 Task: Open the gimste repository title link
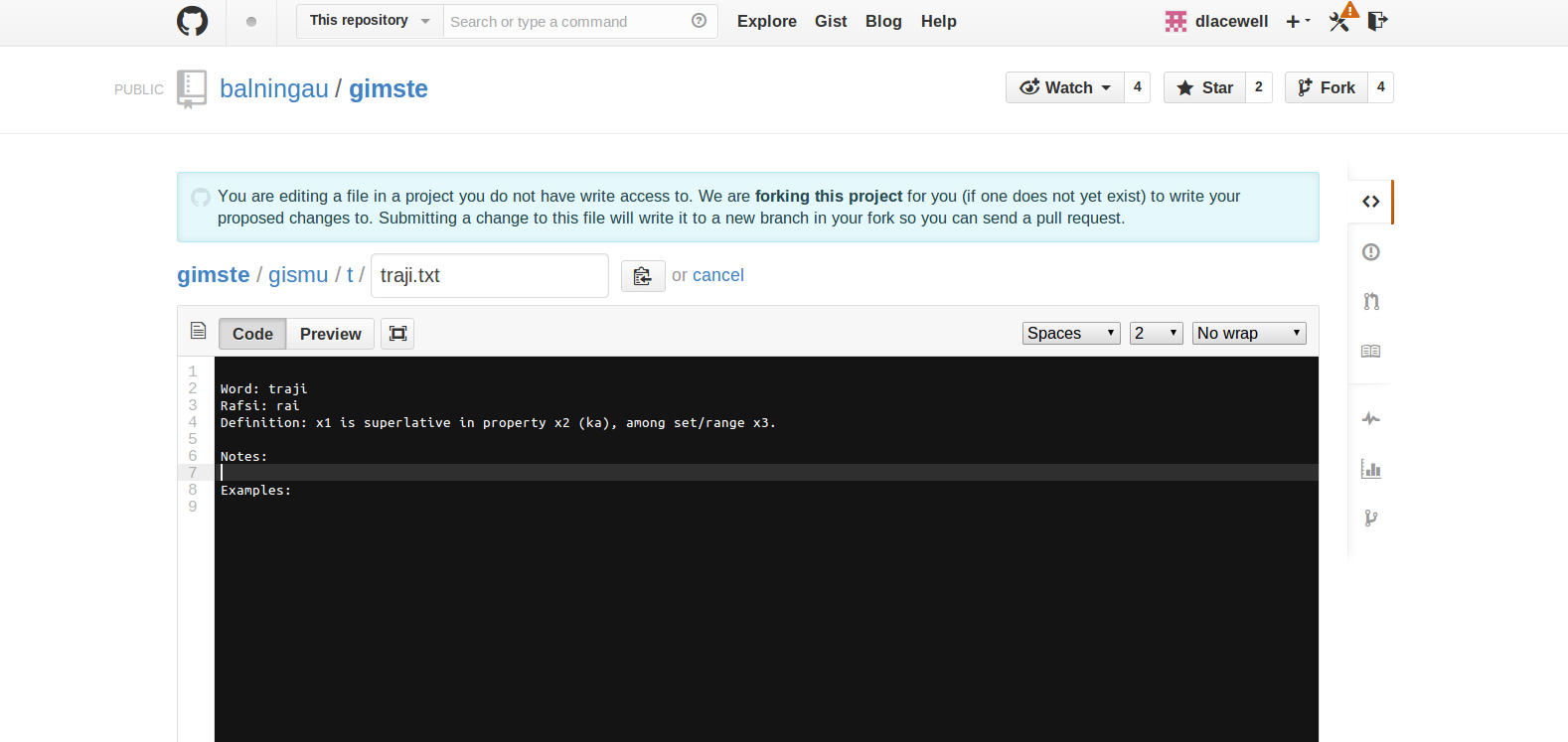[389, 88]
